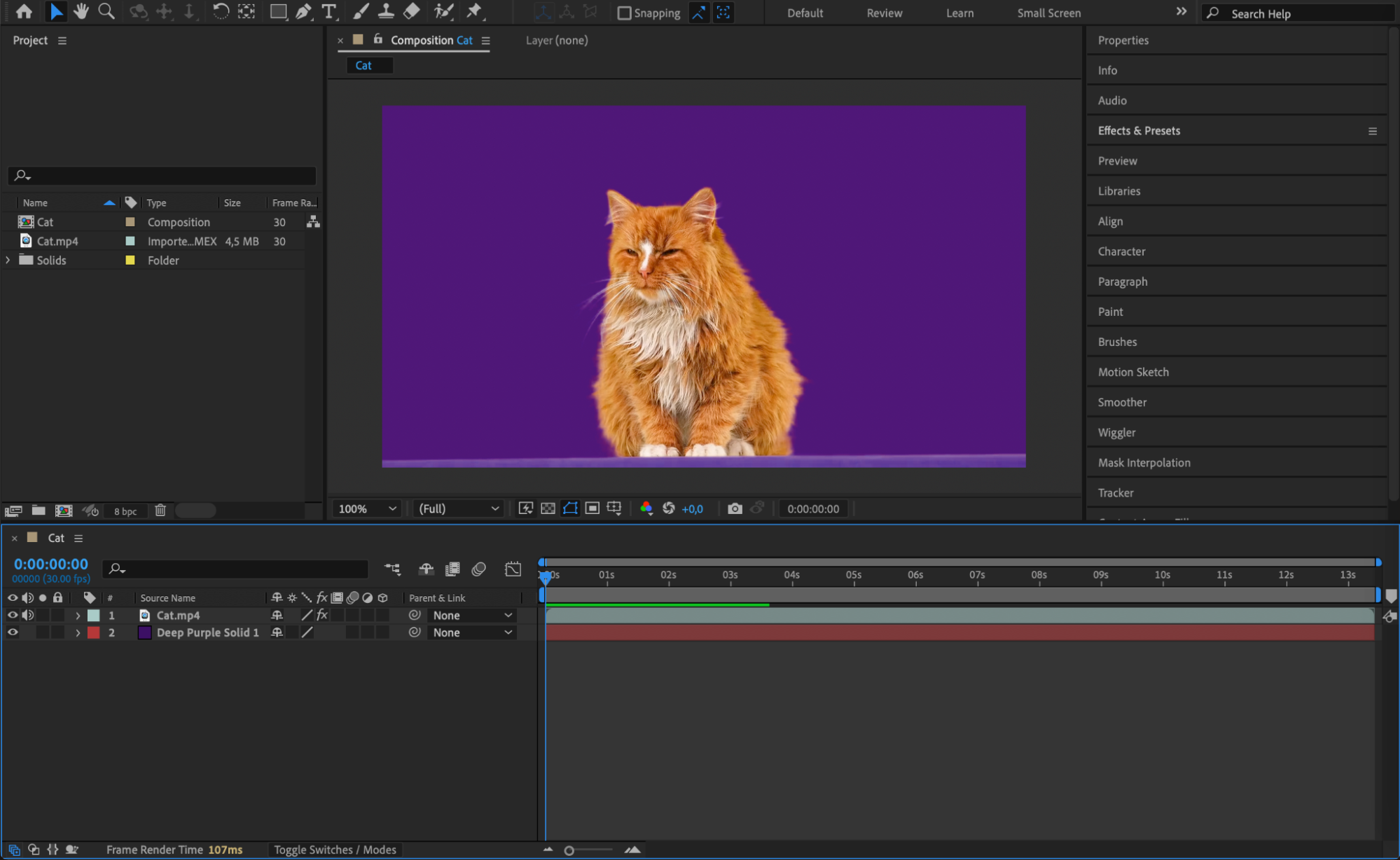The width and height of the screenshot is (1400, 860).
Task: Expand the Solids folder
Action: tap(8, 260)
